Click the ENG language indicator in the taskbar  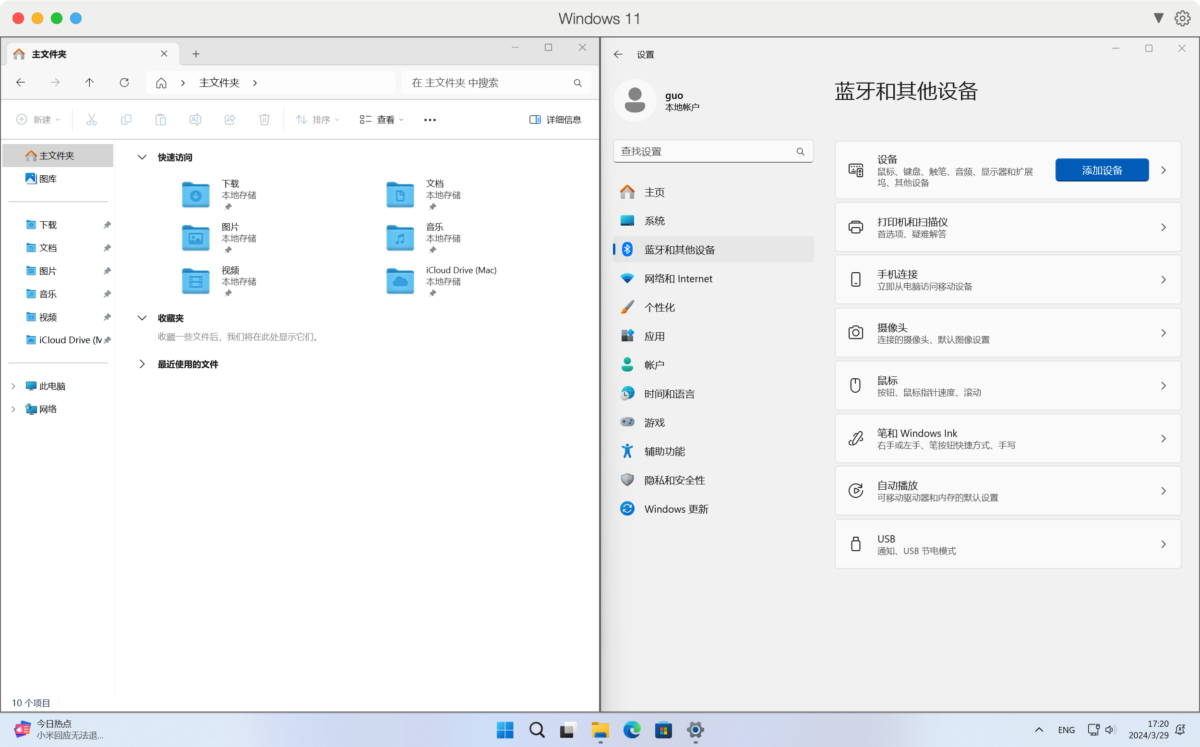point(1066,730)
